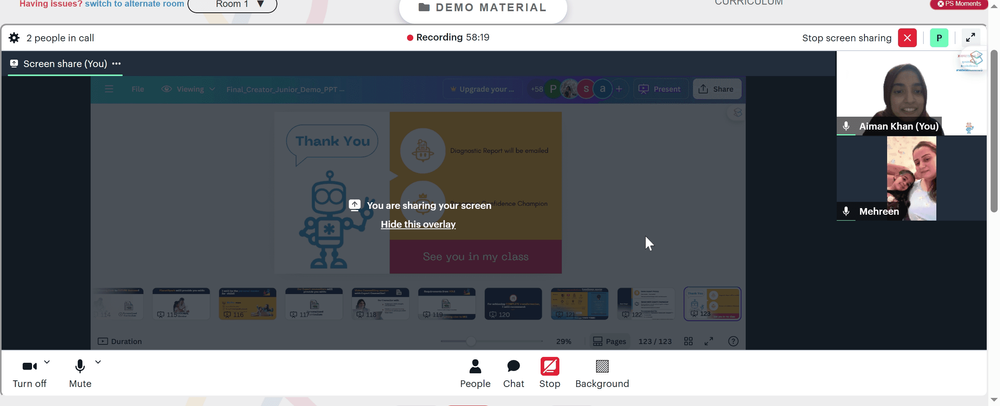Open Screen share options three-dot menu

point(117,64)
